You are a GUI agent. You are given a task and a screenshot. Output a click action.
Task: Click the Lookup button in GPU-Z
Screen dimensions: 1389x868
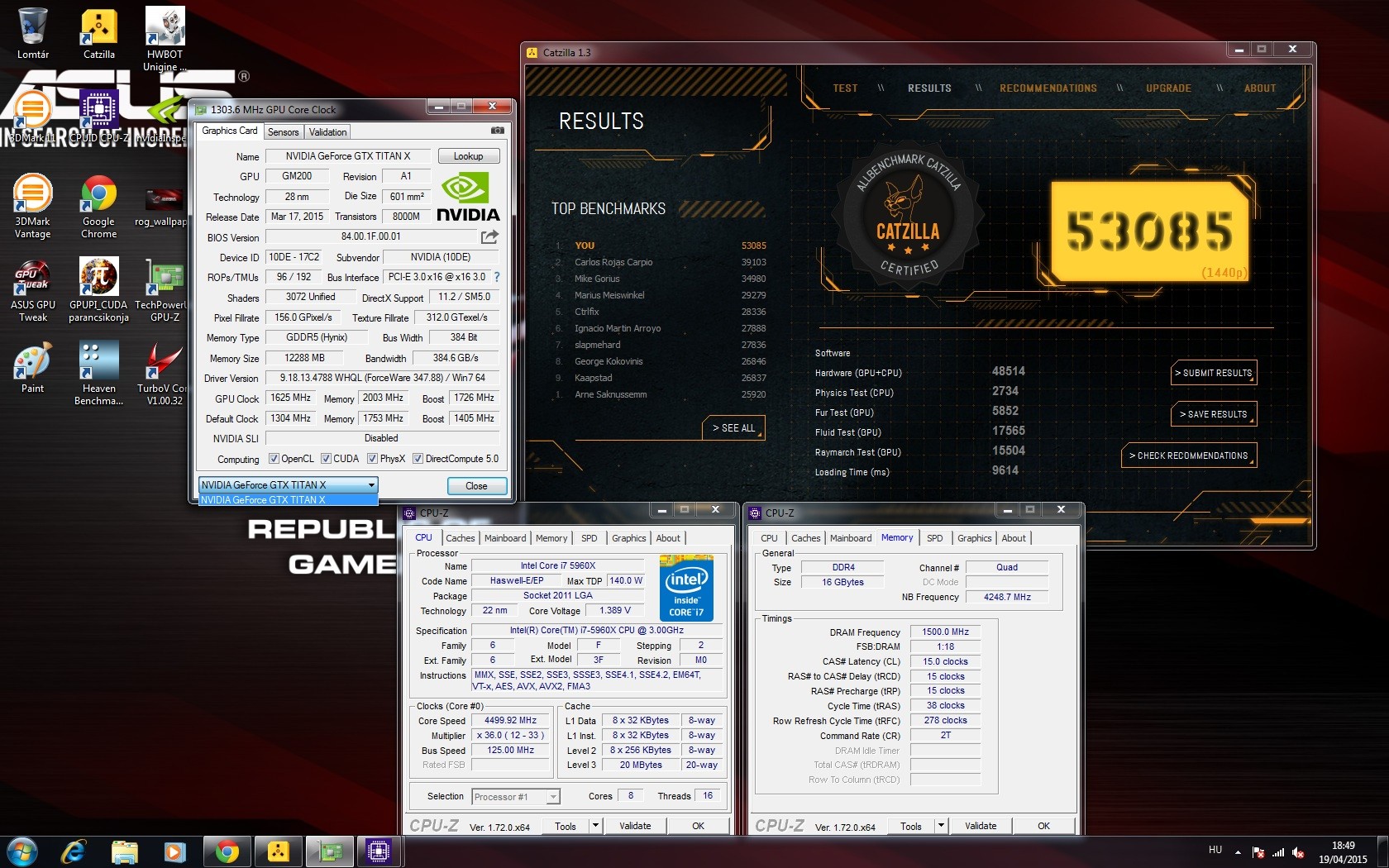point(468,156)
